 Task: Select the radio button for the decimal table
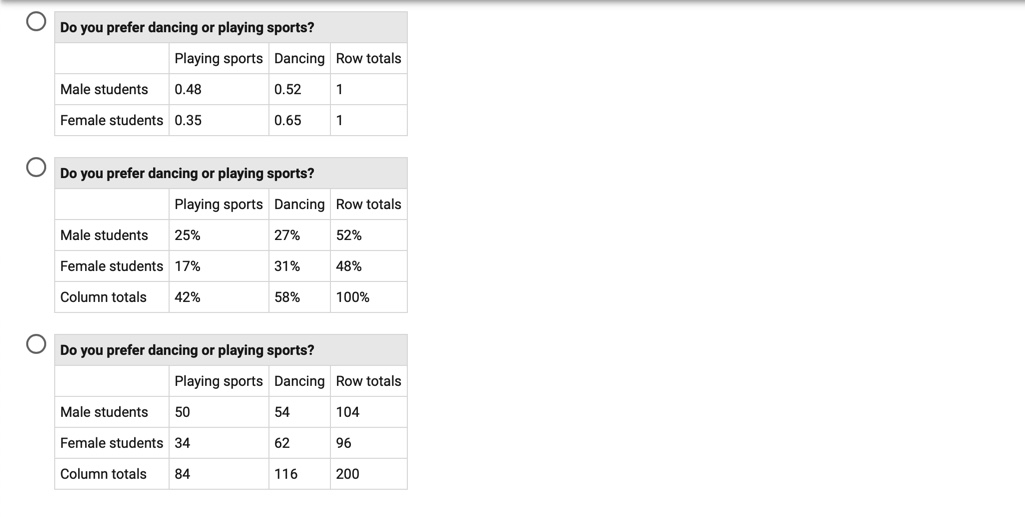[x=36, y=22]
